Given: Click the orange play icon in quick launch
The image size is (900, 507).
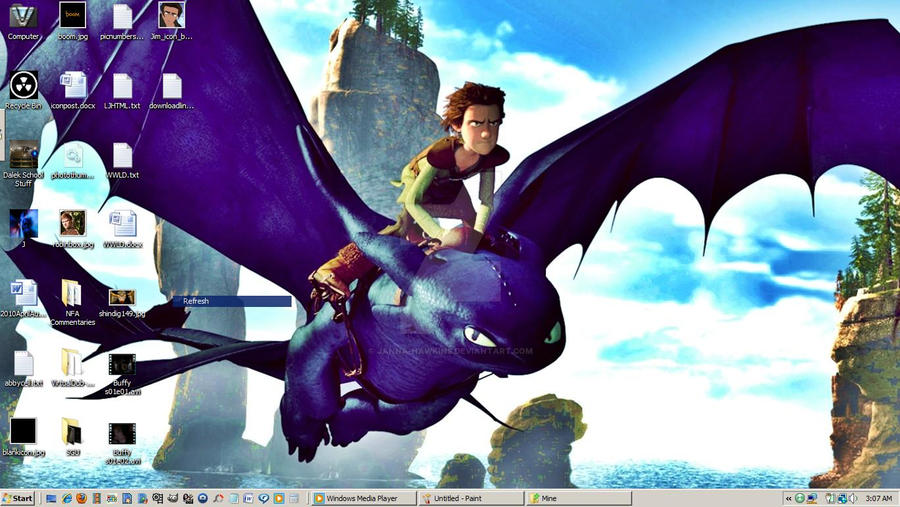Looking at the screenshot, I should pyautogui.click(x=279, y=498).
